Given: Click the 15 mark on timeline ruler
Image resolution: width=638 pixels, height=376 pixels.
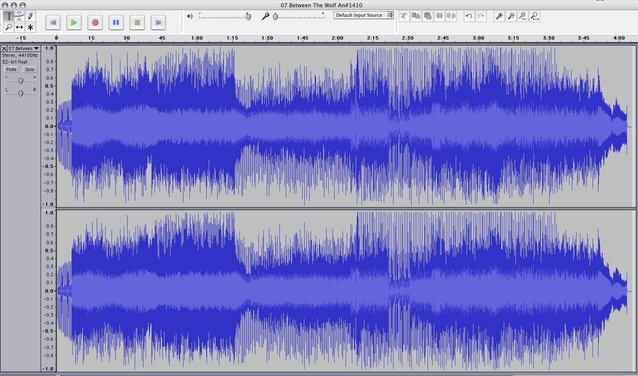Looking at the screenshot, I should click(92, 38).
